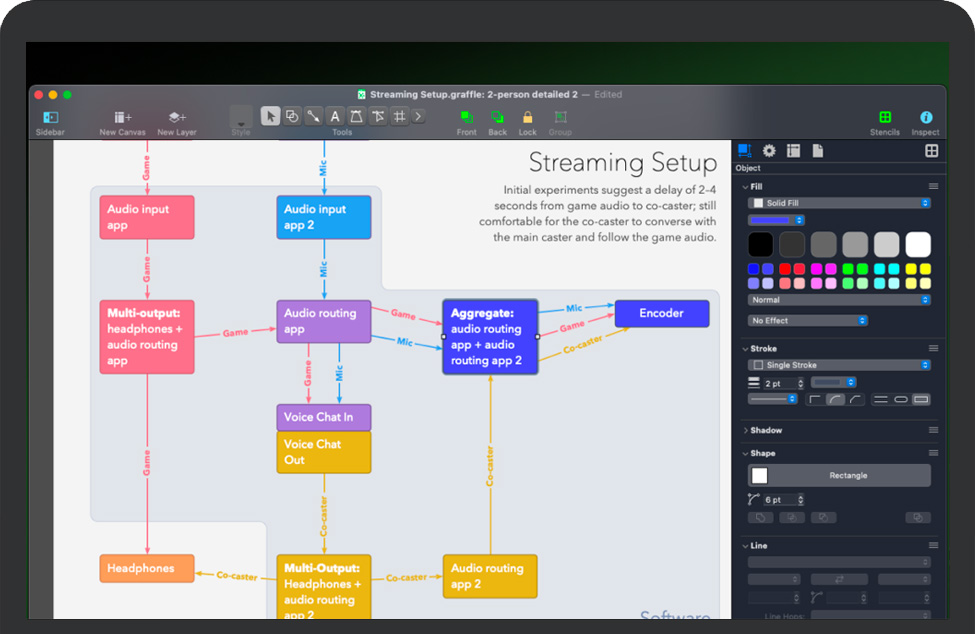Screen dimensions: 975x634
Task: Select the Aggregate box on canvas
Action: pos(490,337)
